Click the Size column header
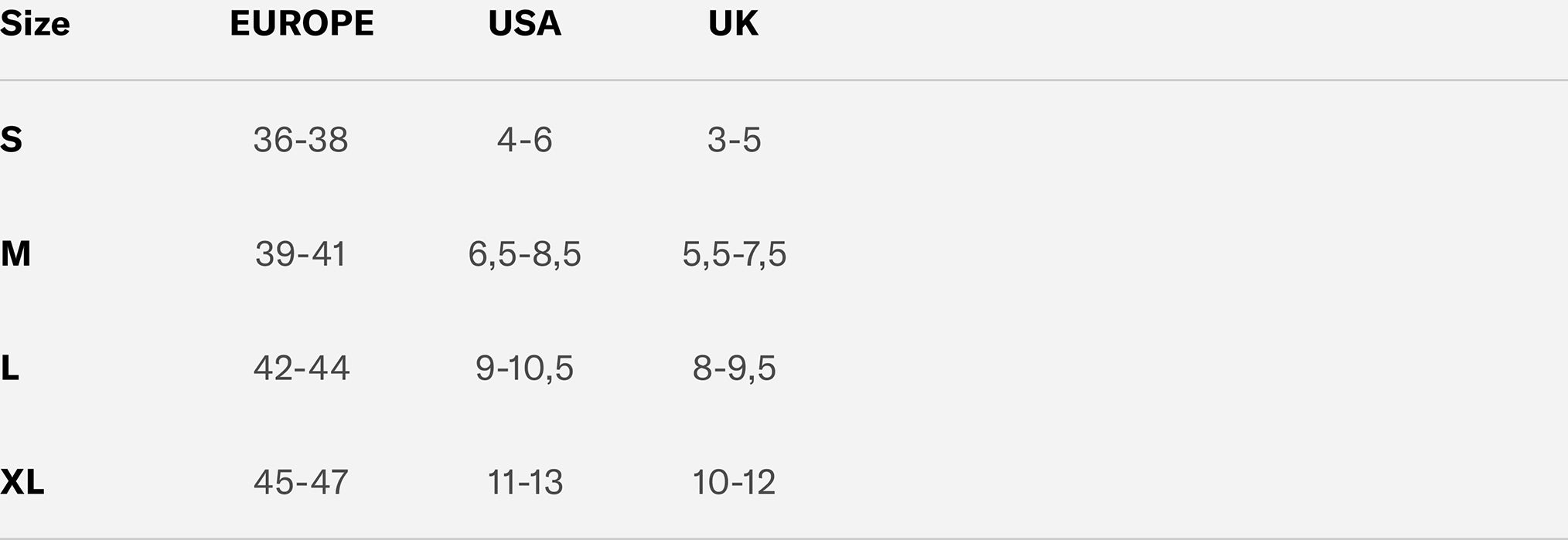Screen dimensions: 1568x540 (35, 24)
